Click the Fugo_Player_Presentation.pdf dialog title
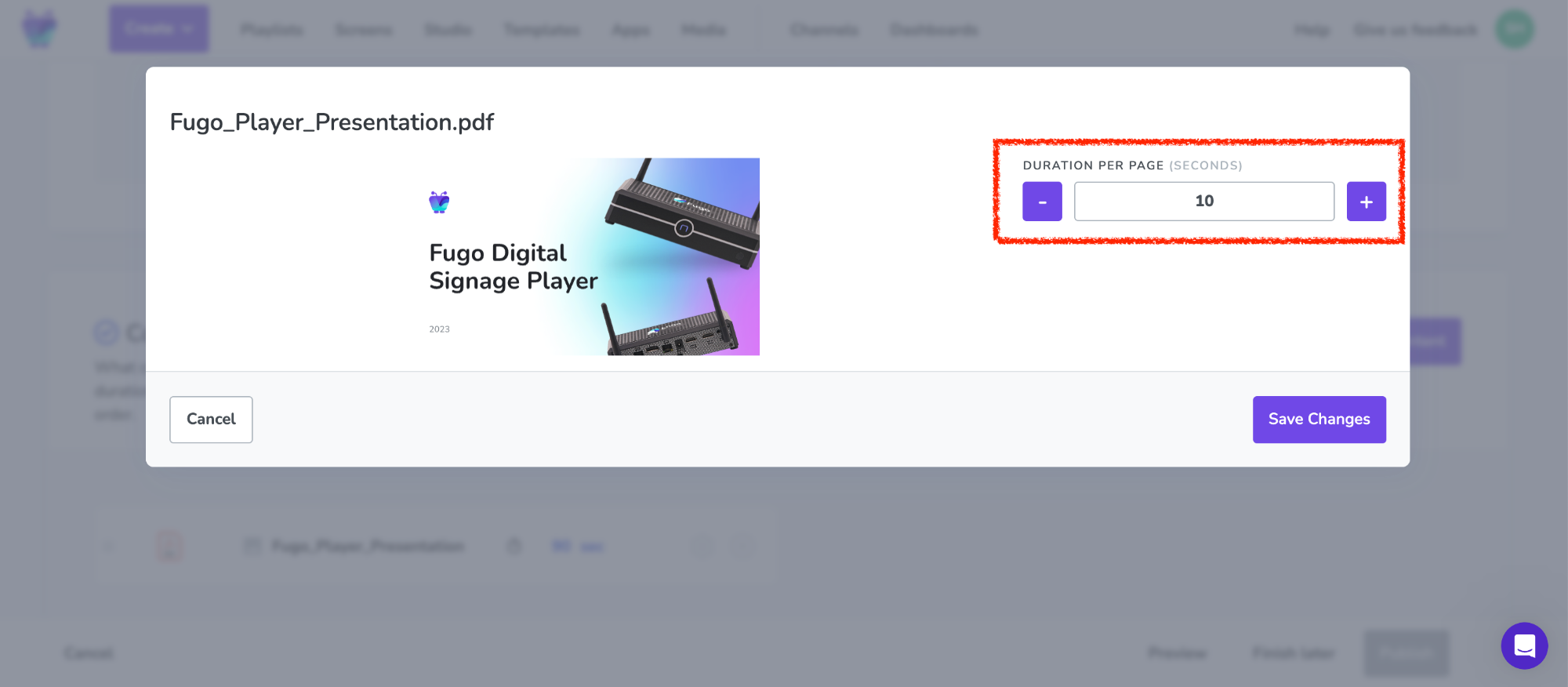 point(332,122)
